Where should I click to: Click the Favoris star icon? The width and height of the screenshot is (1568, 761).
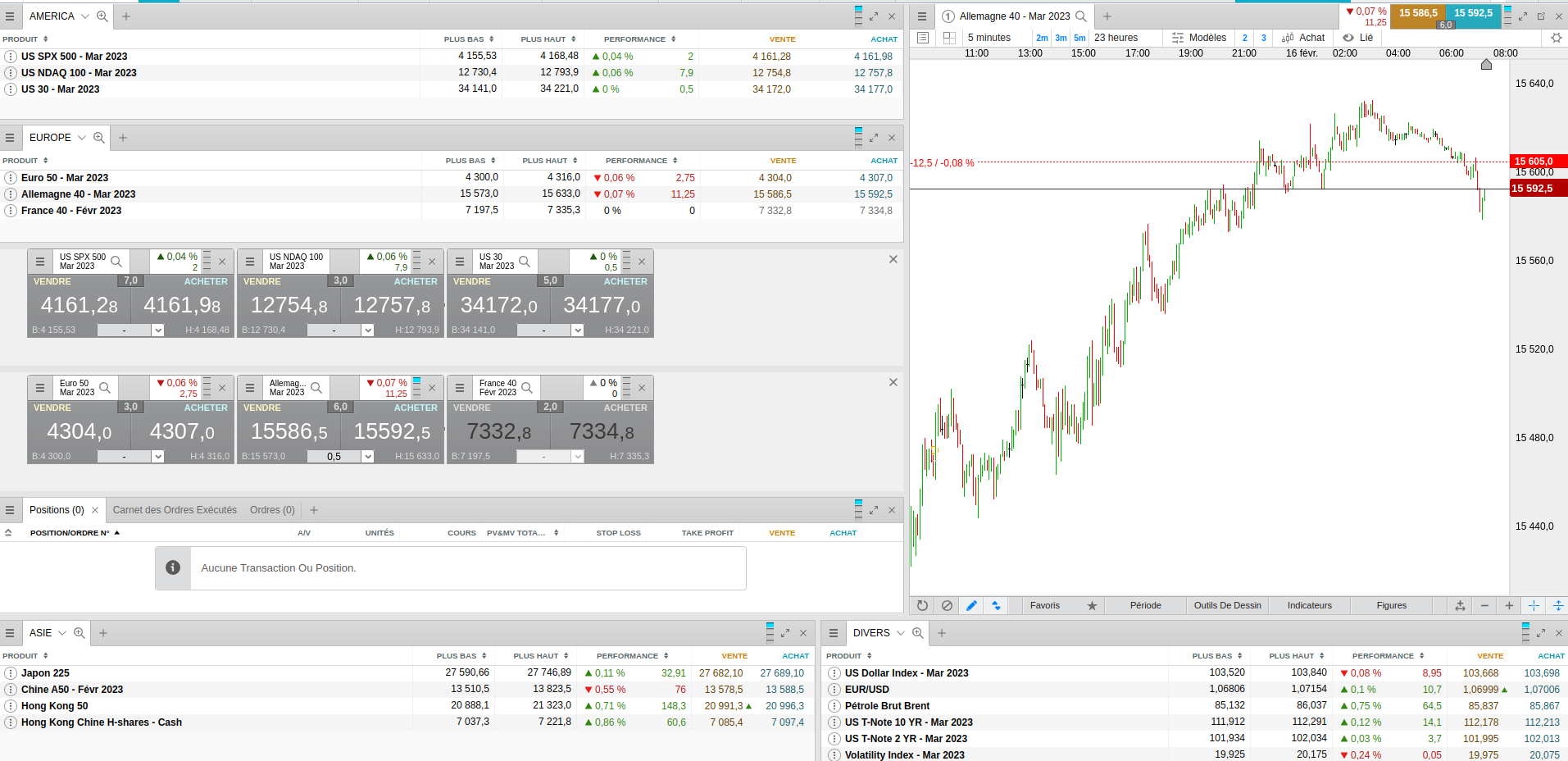(x=1092, y=605)
